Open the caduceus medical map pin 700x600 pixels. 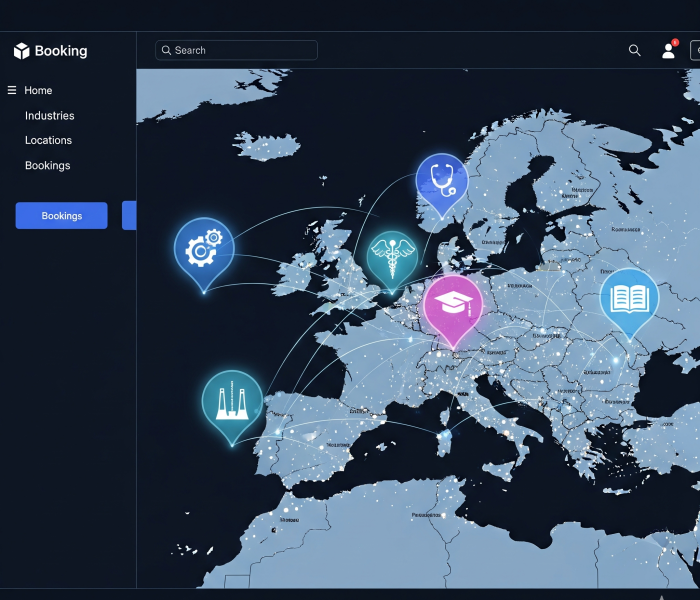point(390,256)
